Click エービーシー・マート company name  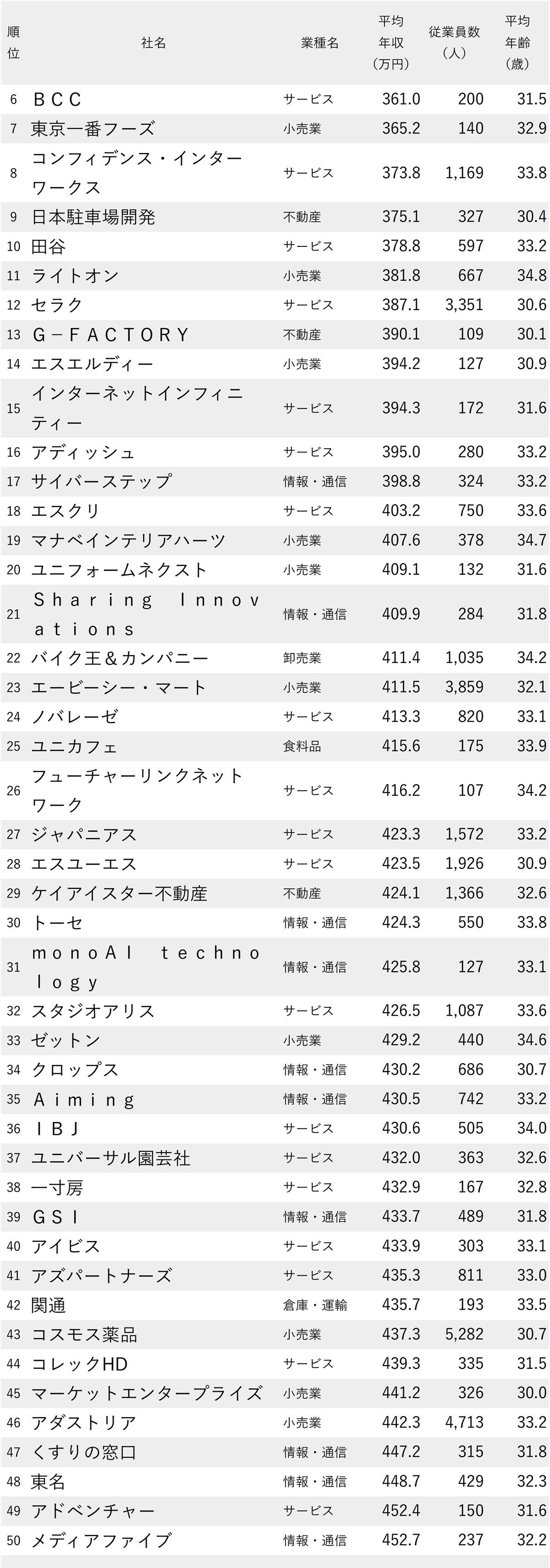(x=119, y=687)
